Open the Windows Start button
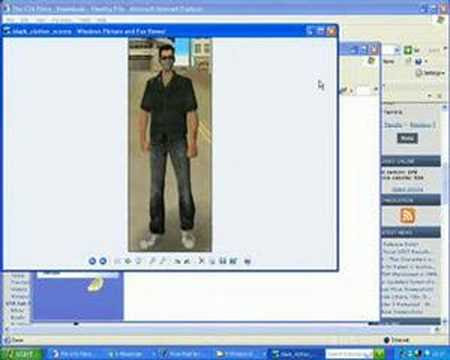450x360 pixels. point(21,354)
